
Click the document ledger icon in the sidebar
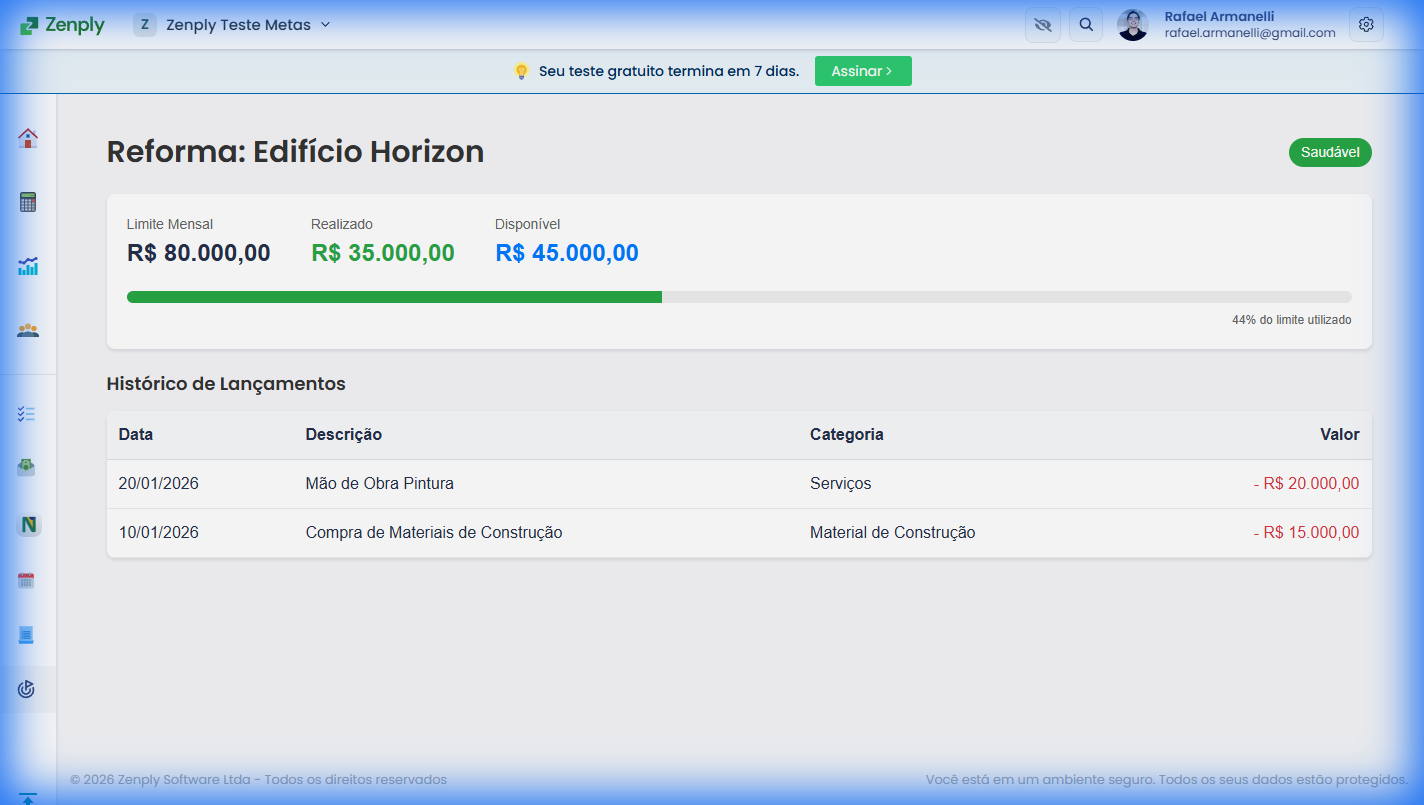coord(27,634)
